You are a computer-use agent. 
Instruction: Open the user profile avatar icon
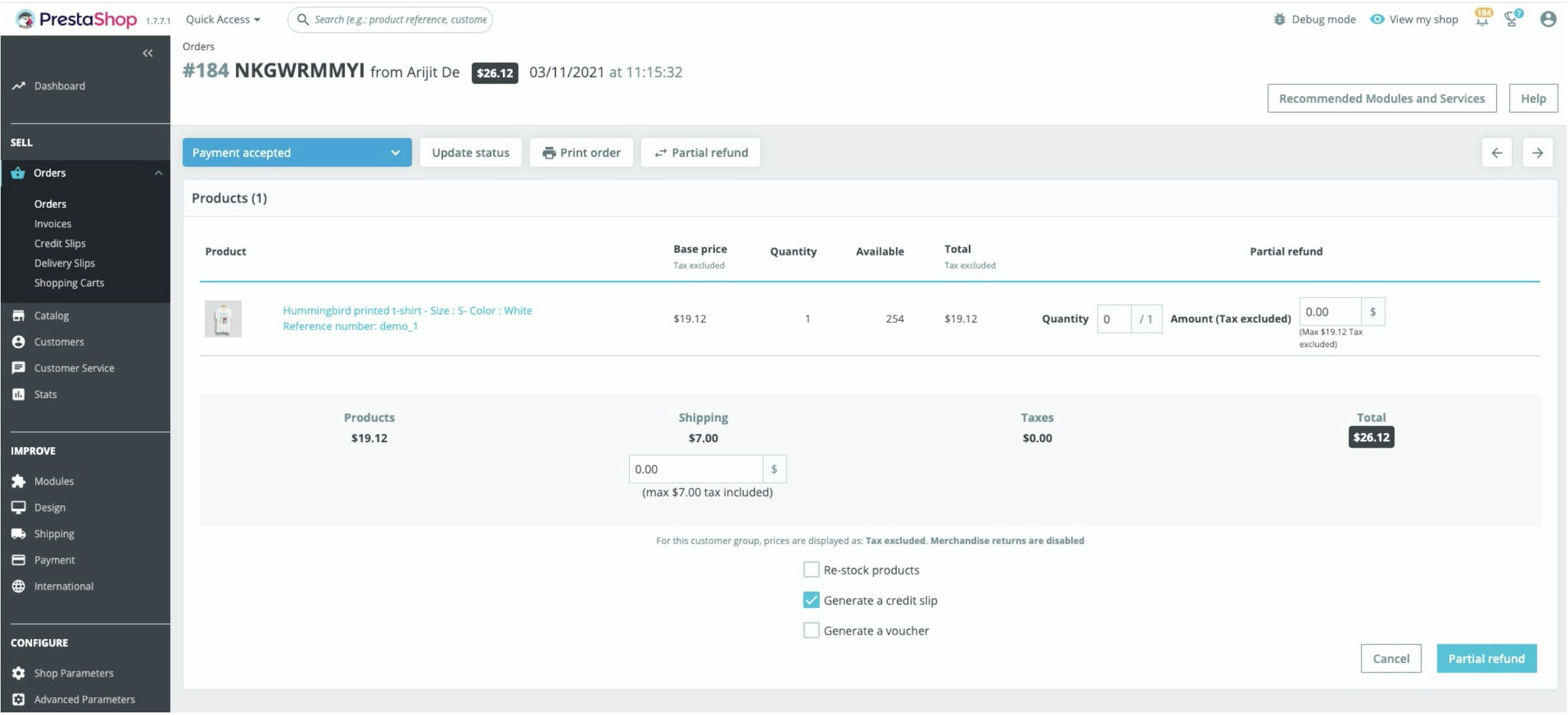coord(1548,20)
